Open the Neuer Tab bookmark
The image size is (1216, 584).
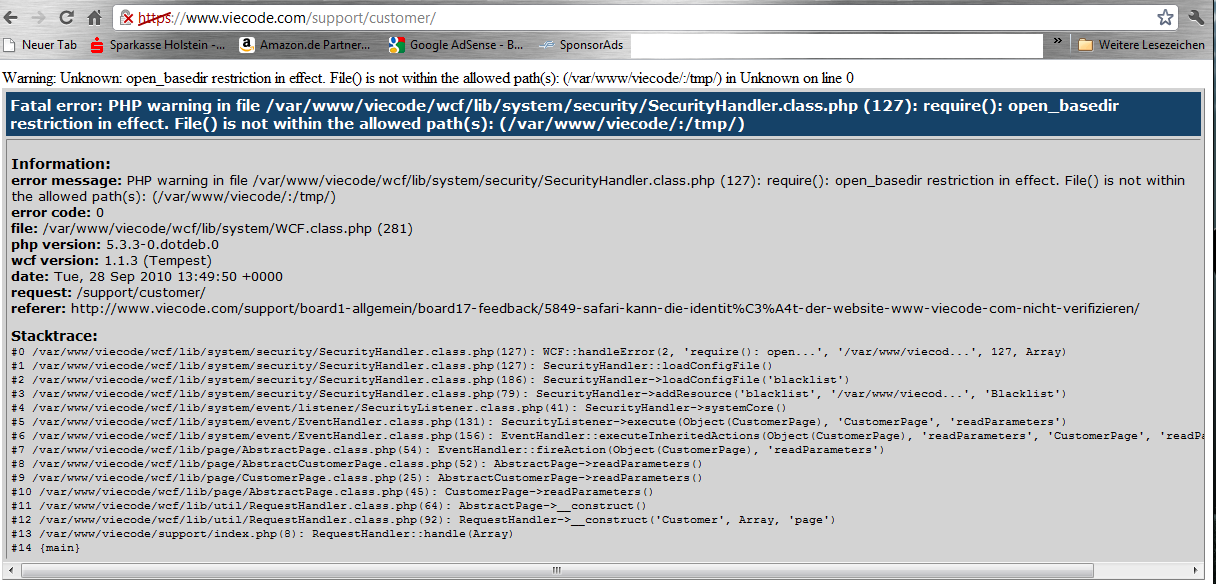coord(40,45)
